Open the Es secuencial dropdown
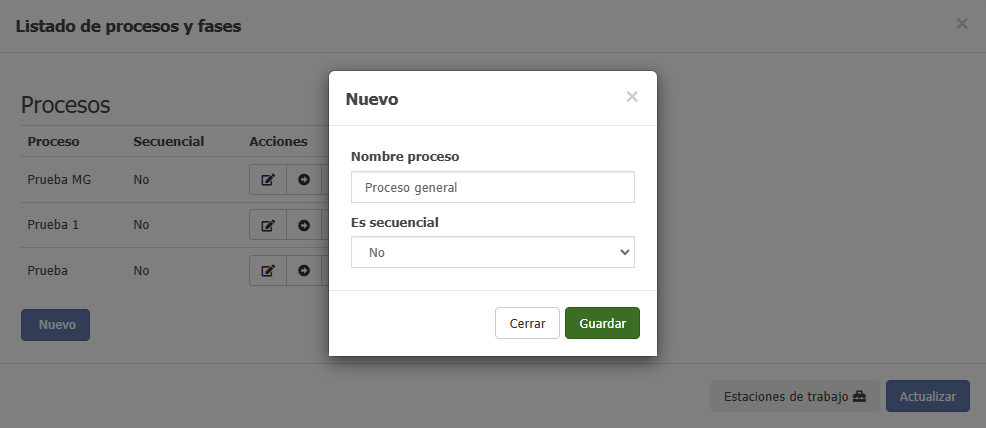The image size is (986, 428). [492, 252]
